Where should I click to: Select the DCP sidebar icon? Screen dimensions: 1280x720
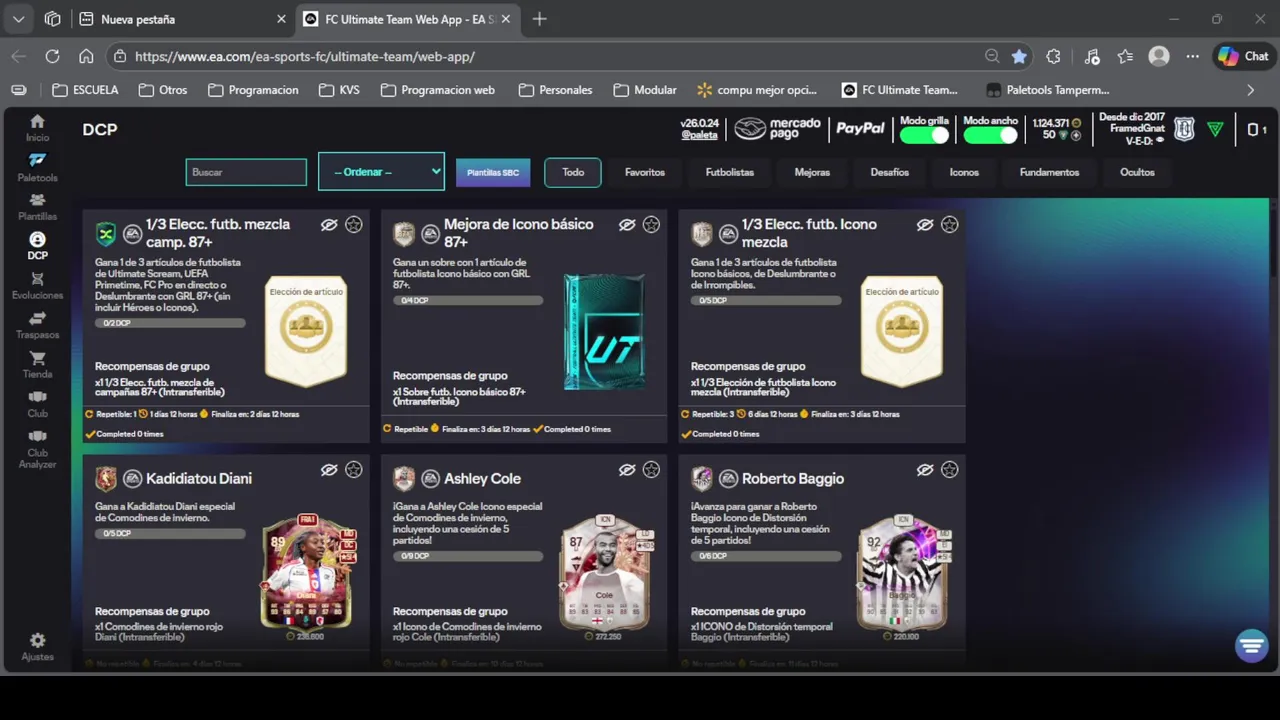point(37,246)
